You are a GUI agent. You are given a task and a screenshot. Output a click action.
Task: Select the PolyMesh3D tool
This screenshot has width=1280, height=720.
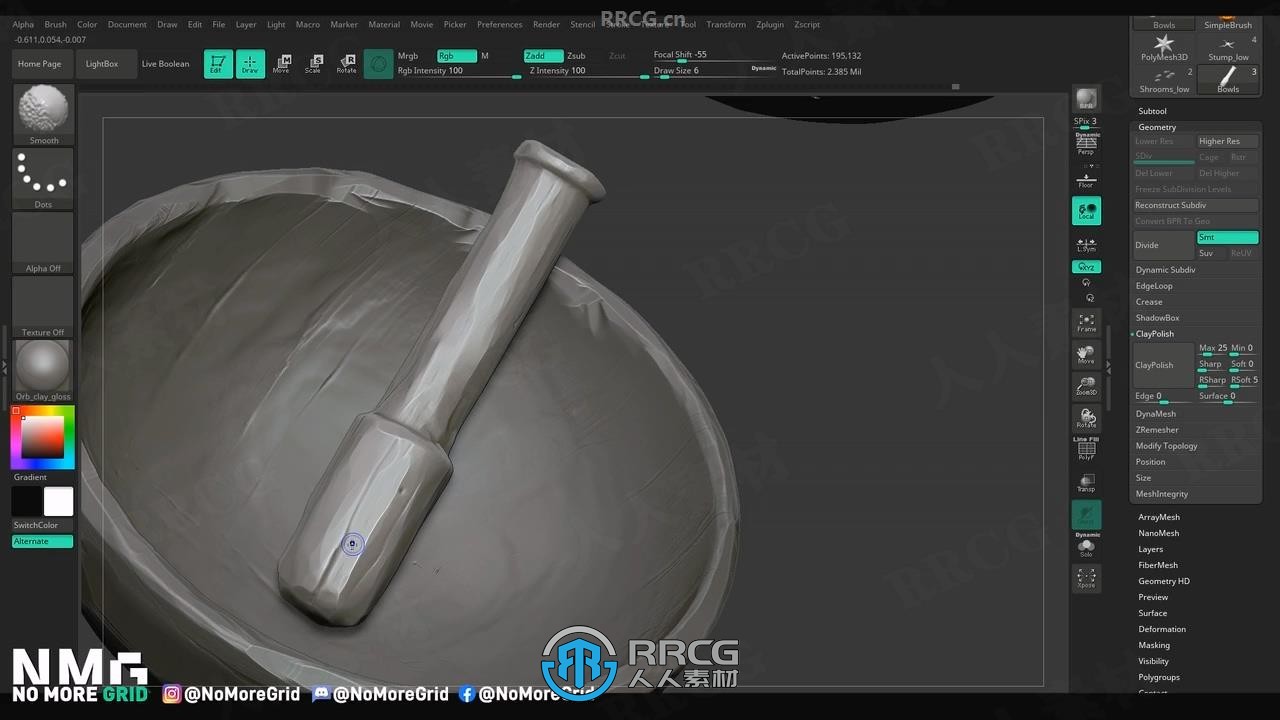click(x=1164, y=48)
